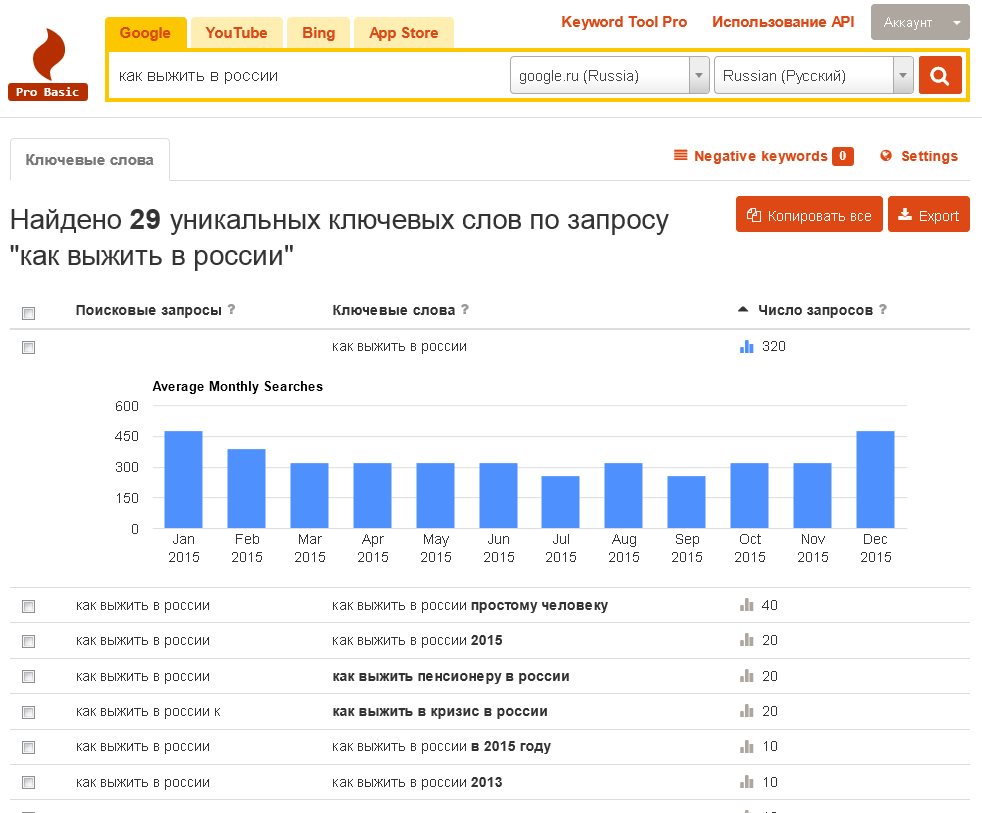Click the search query text 'как выжить в россии к'
982x813 pixels.
pyautogui.click(x=148, y=712)
